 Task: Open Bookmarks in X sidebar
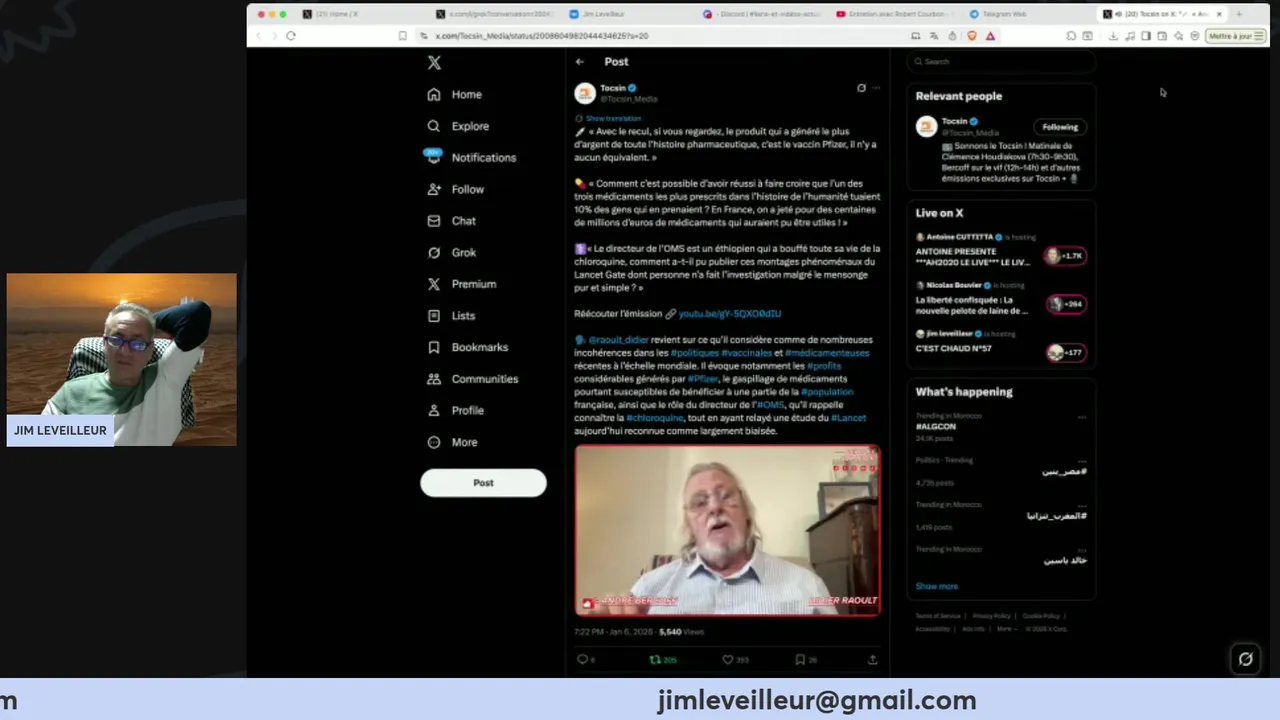(468, 347)
